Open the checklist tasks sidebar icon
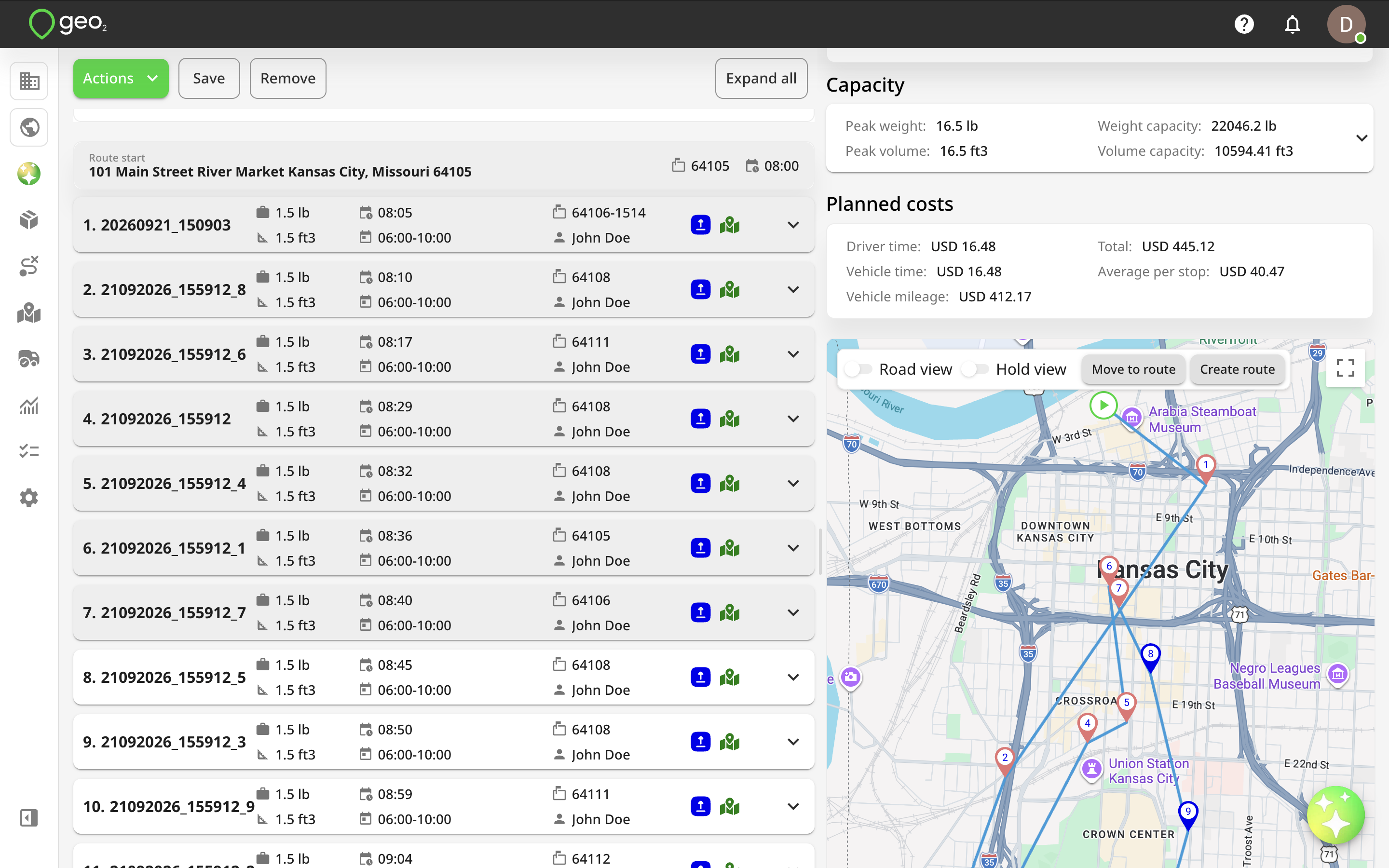1389x868 pixels. (29, 451)
